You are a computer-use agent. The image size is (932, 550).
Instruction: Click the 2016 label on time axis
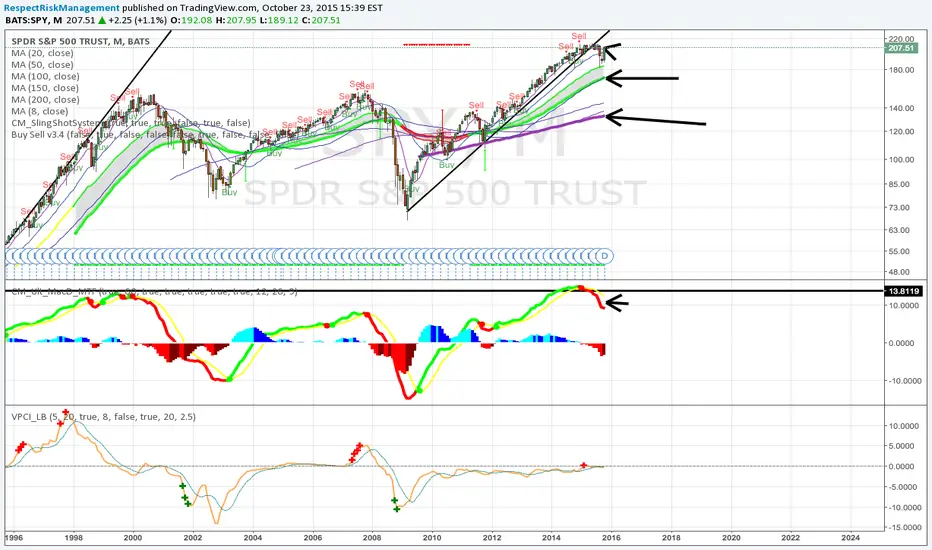click(611, 538)
